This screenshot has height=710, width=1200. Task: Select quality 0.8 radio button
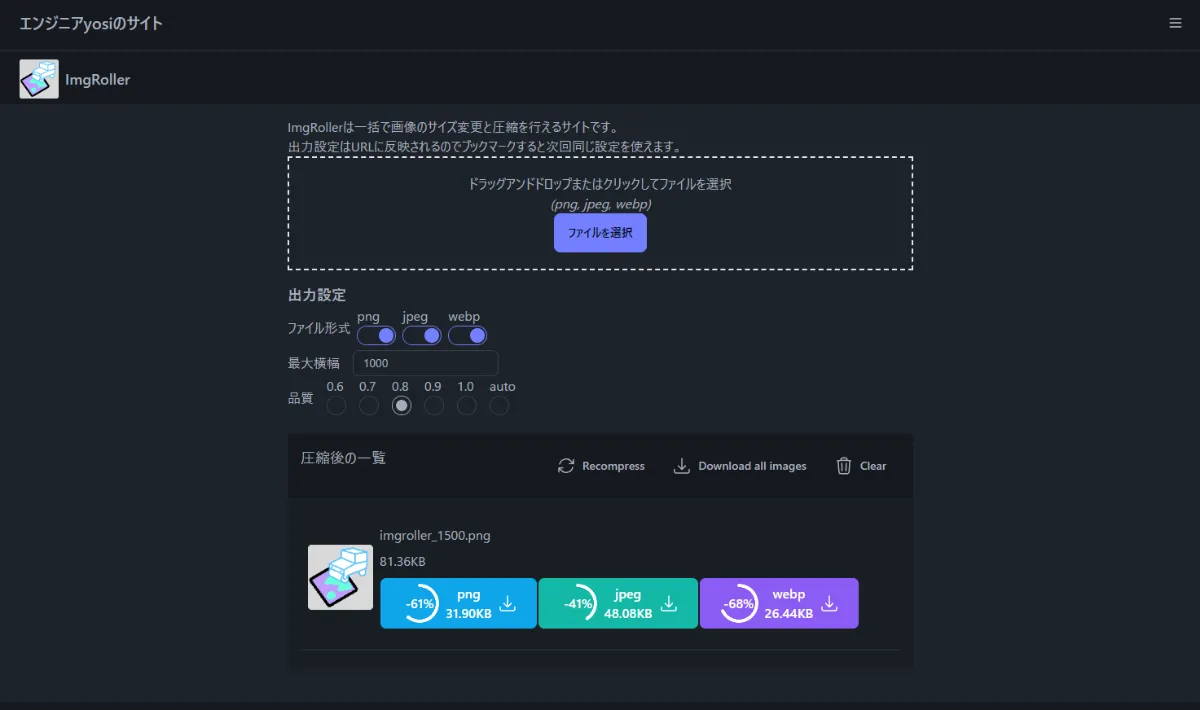pyautogui.click(x=401, y=405)
